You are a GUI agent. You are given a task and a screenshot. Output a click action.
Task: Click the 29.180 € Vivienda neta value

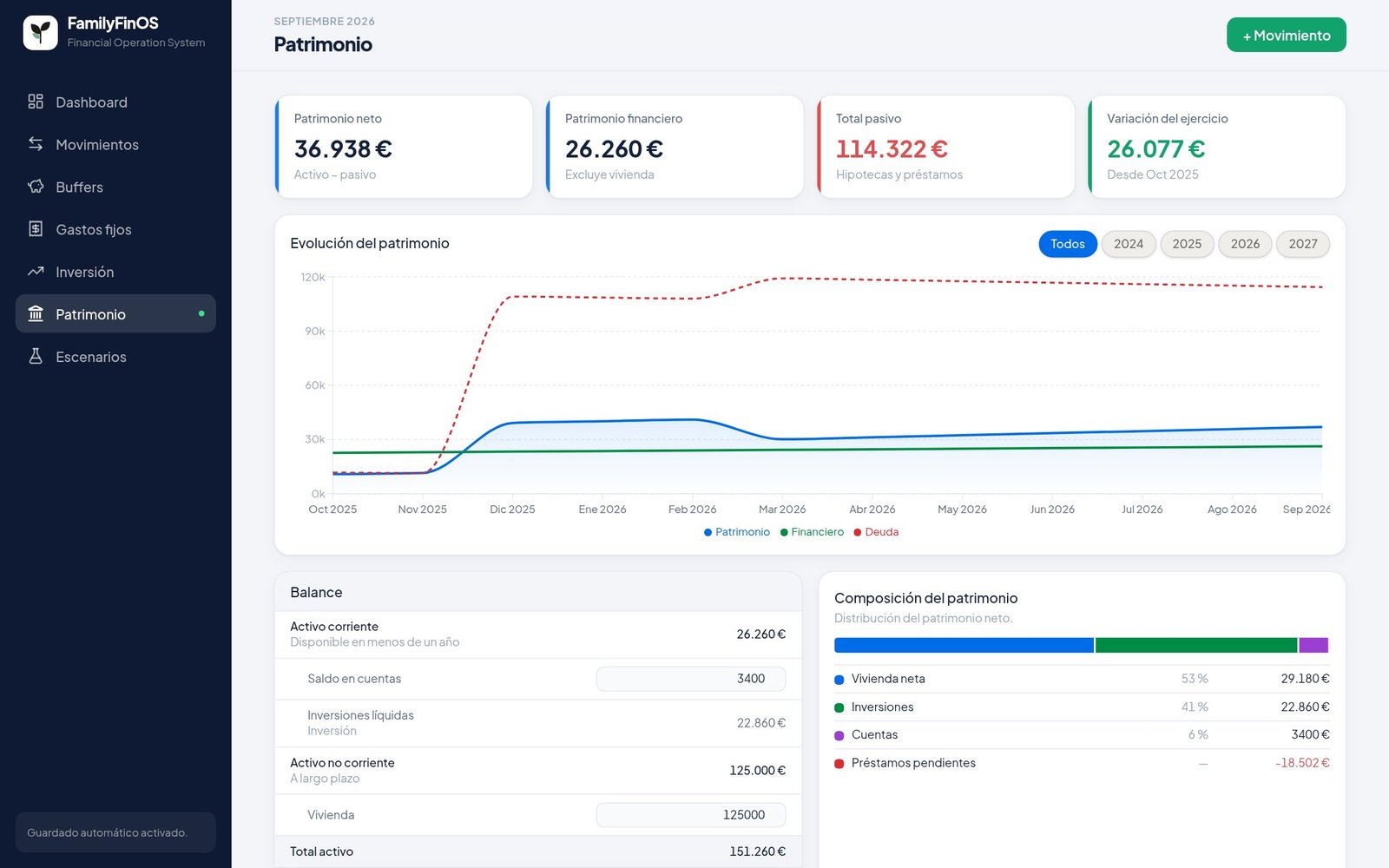coord(1305,679)
